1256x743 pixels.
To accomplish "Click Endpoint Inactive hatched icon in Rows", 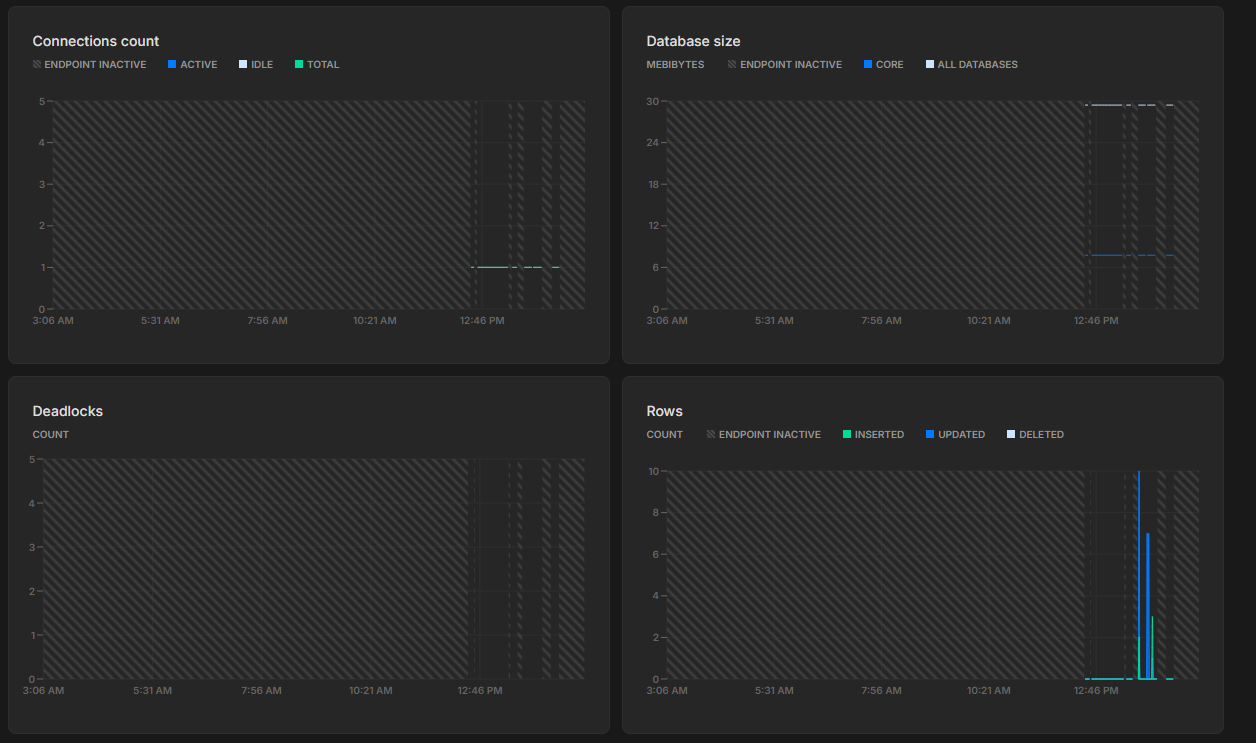I will 711,434.
